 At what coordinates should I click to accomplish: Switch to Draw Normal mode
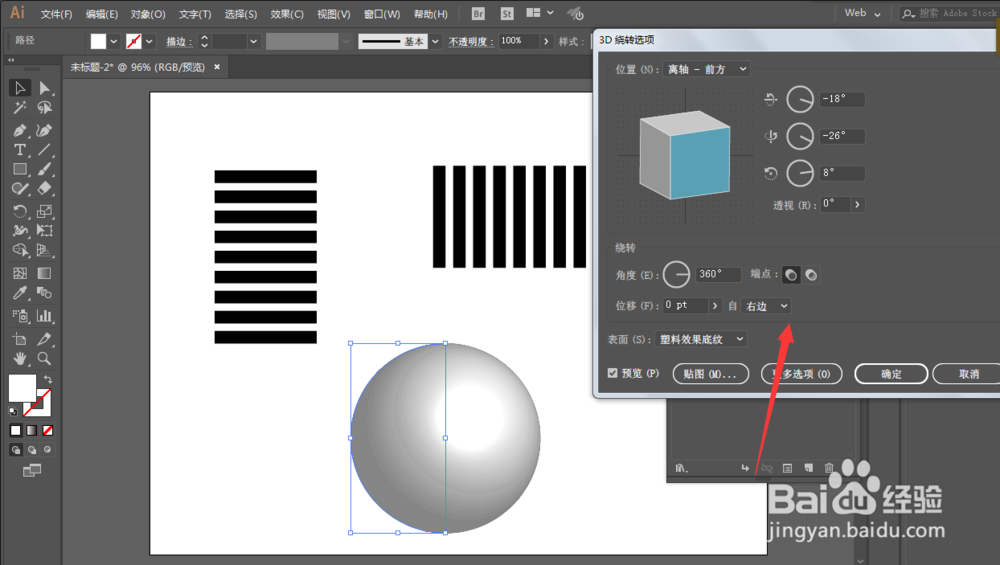[x=15, y=450]
